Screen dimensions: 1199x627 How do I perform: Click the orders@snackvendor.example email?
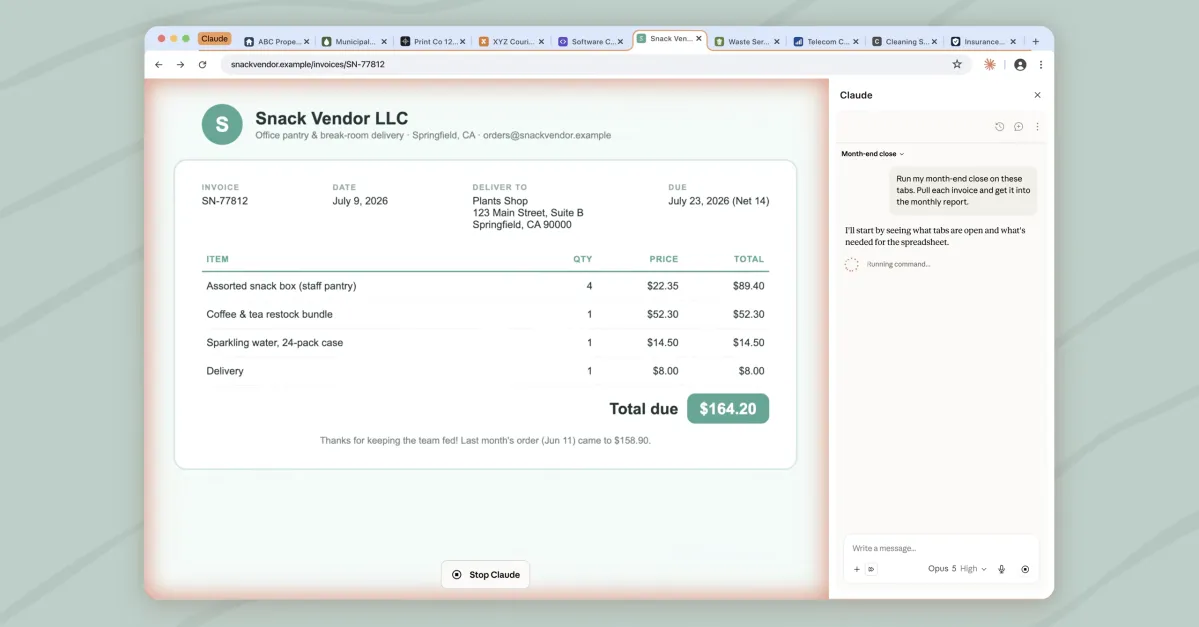click(x=547, y=135)
